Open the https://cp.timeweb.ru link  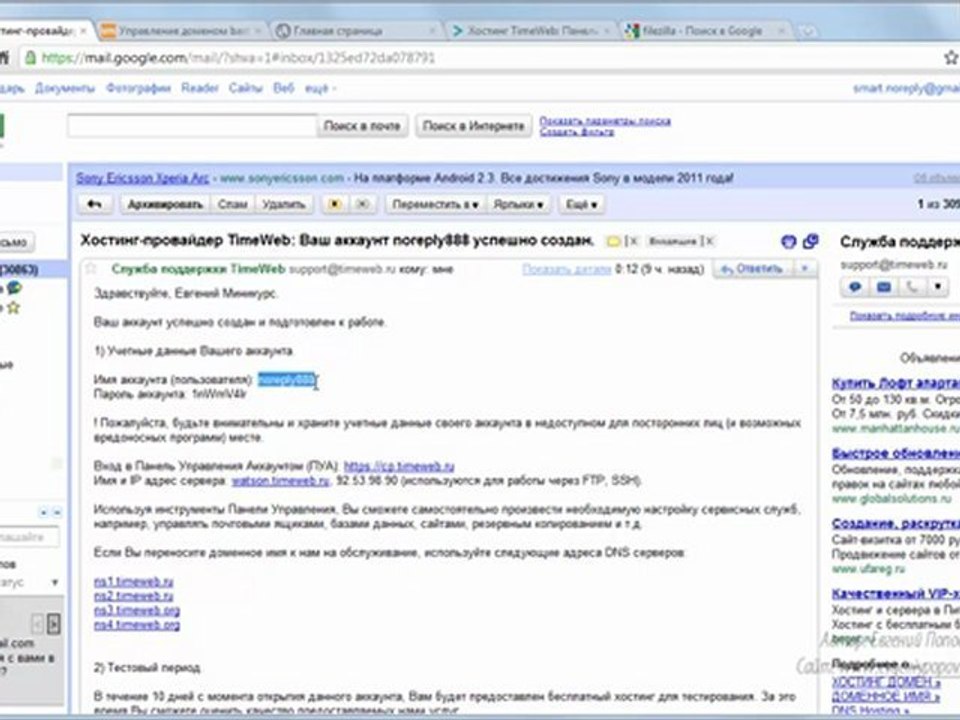399,467
